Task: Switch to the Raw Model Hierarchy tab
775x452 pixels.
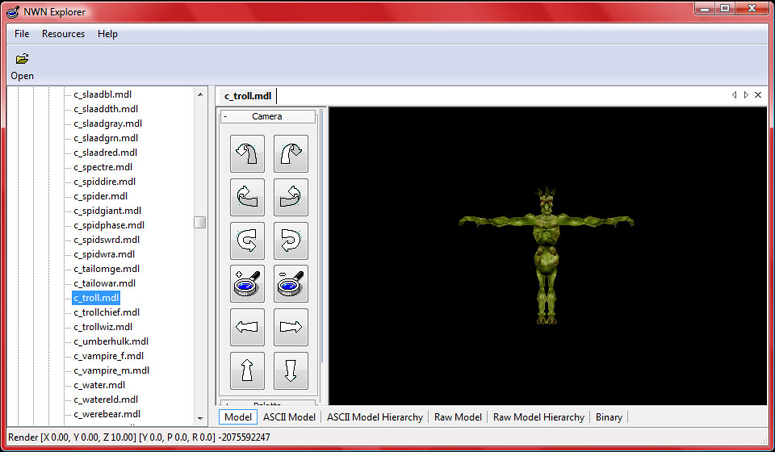Action: (538, 417)
